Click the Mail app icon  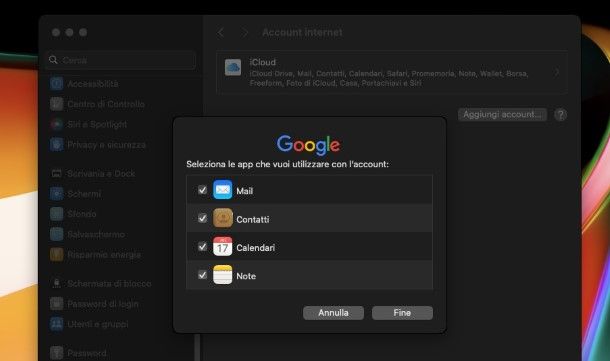[x=223, y=190]
